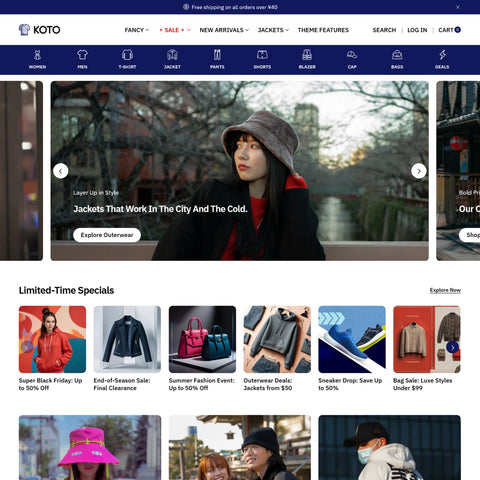Expand the Jackets menu

(x=273, y=30)
